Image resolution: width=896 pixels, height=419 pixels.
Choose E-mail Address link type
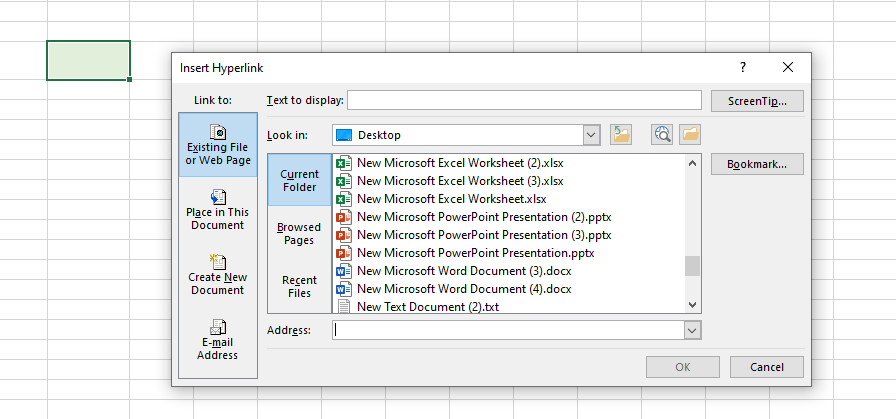[x=218, y=340]
